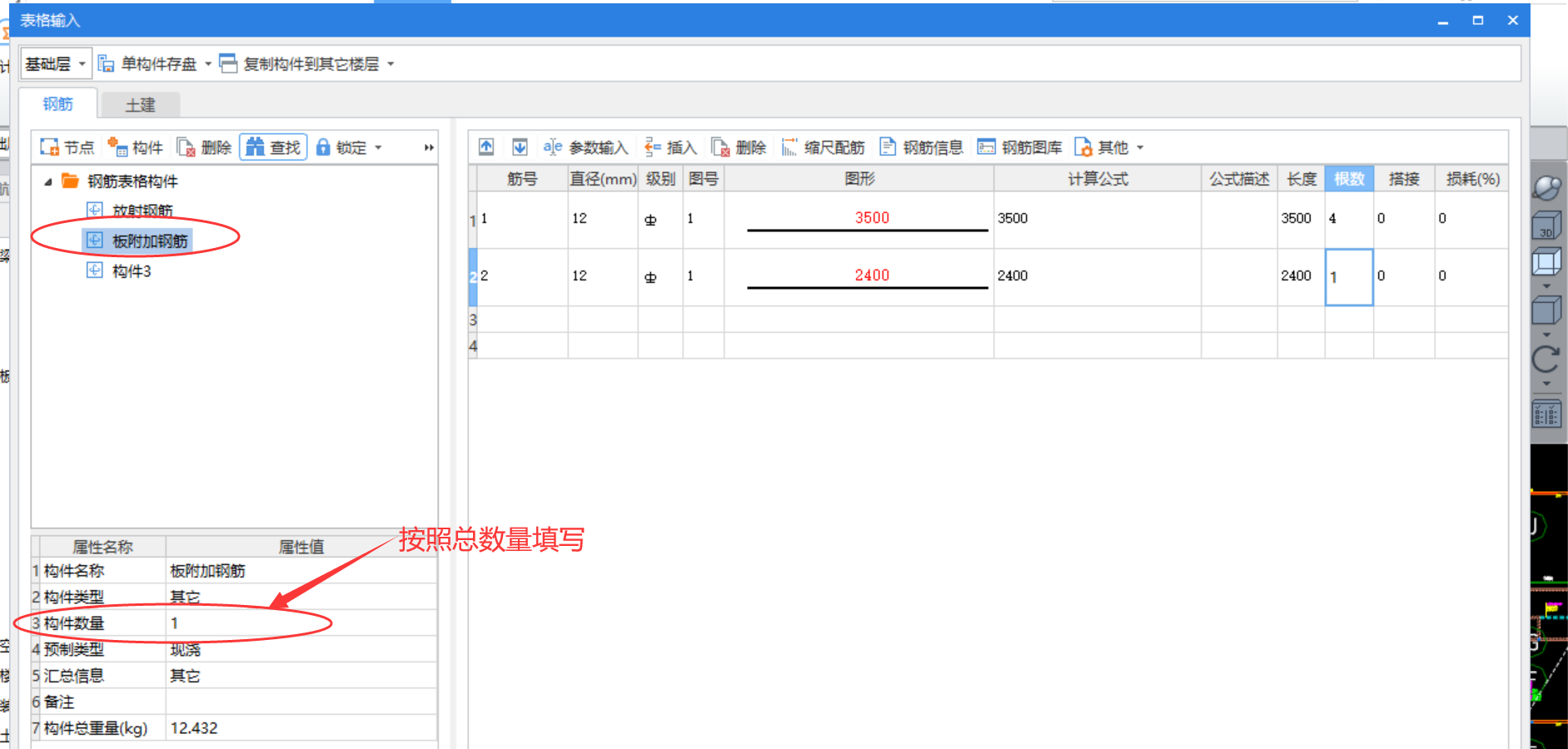Click the 3D view cube icon on right sidebar

pos(1546,226)
